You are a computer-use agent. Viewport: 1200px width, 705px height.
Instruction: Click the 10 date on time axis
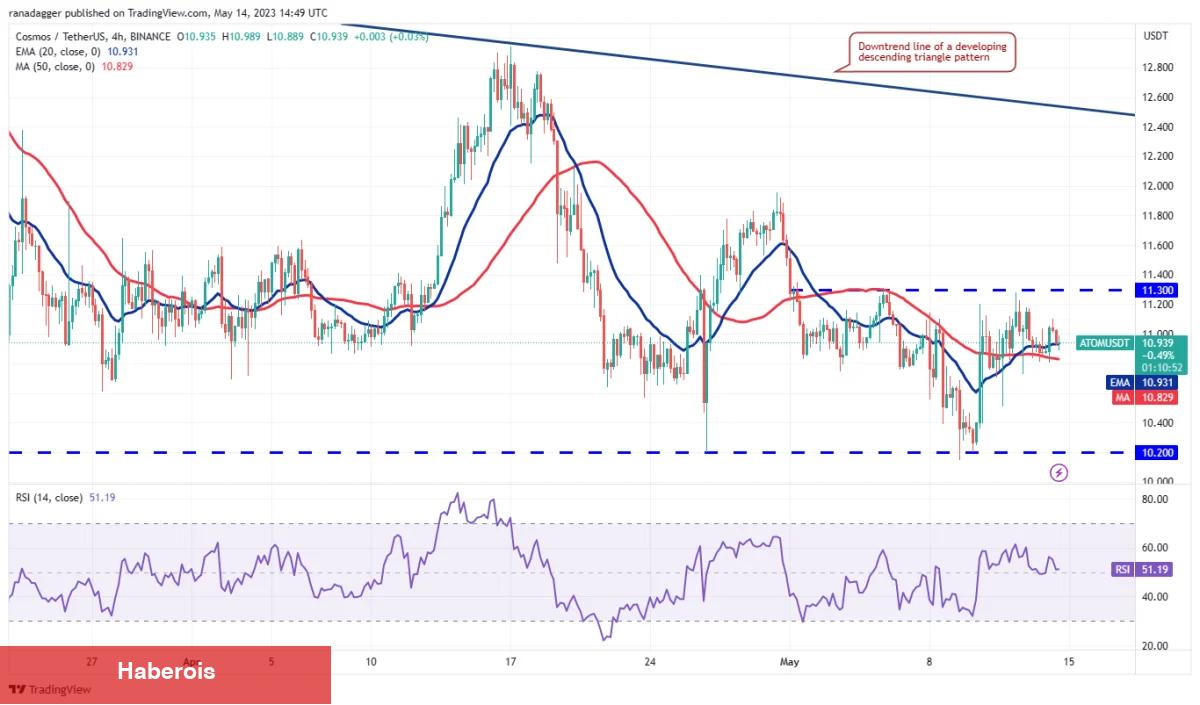click(370, 662)
